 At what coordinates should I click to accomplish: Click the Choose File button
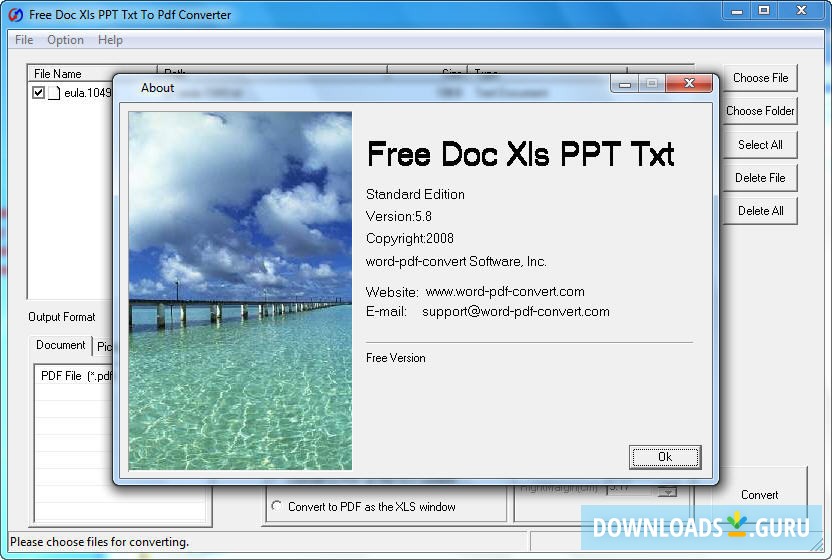point(760,78)
